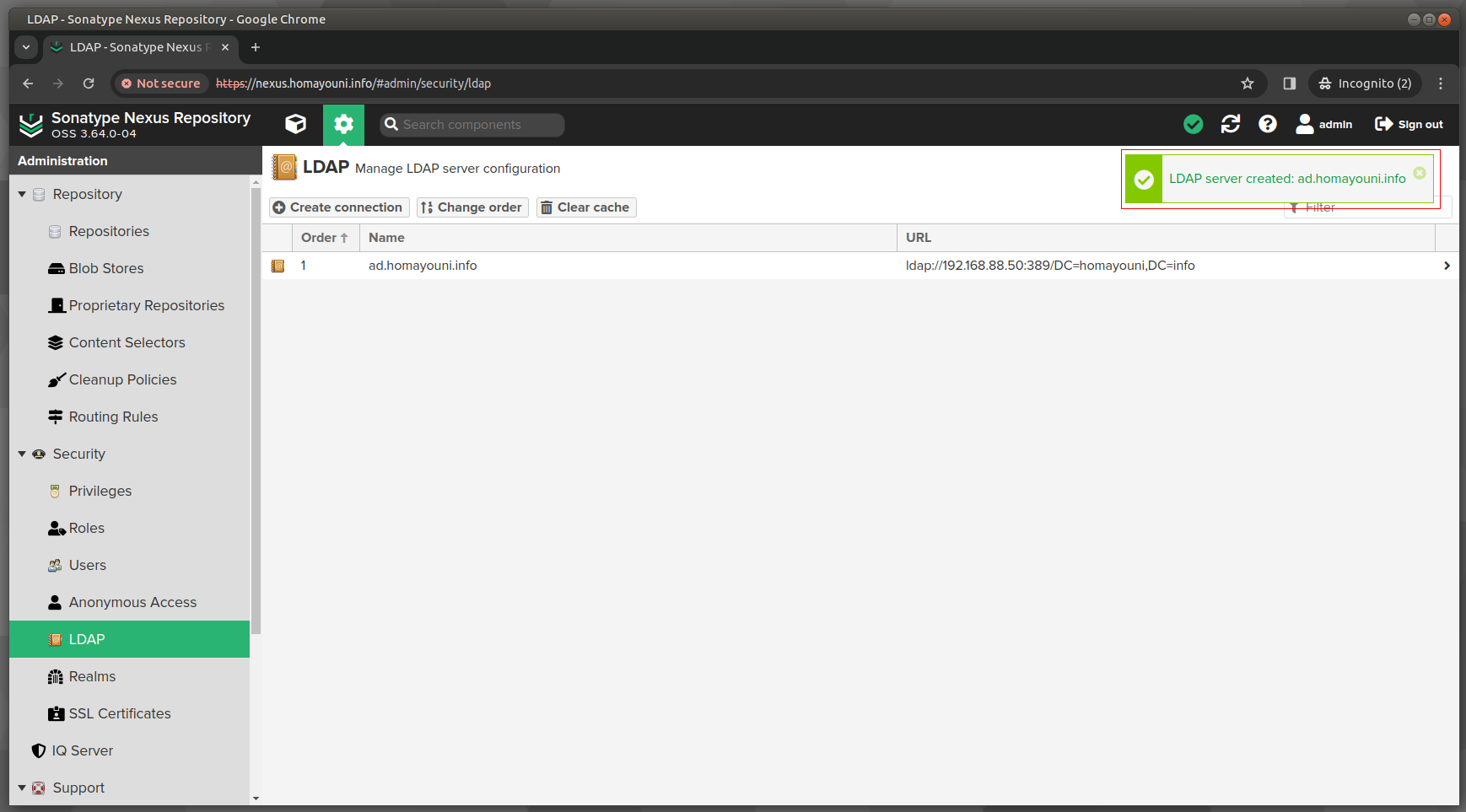The image size is (1466, 812).
Task: Collapse the Security tree section
Action: 22,454
